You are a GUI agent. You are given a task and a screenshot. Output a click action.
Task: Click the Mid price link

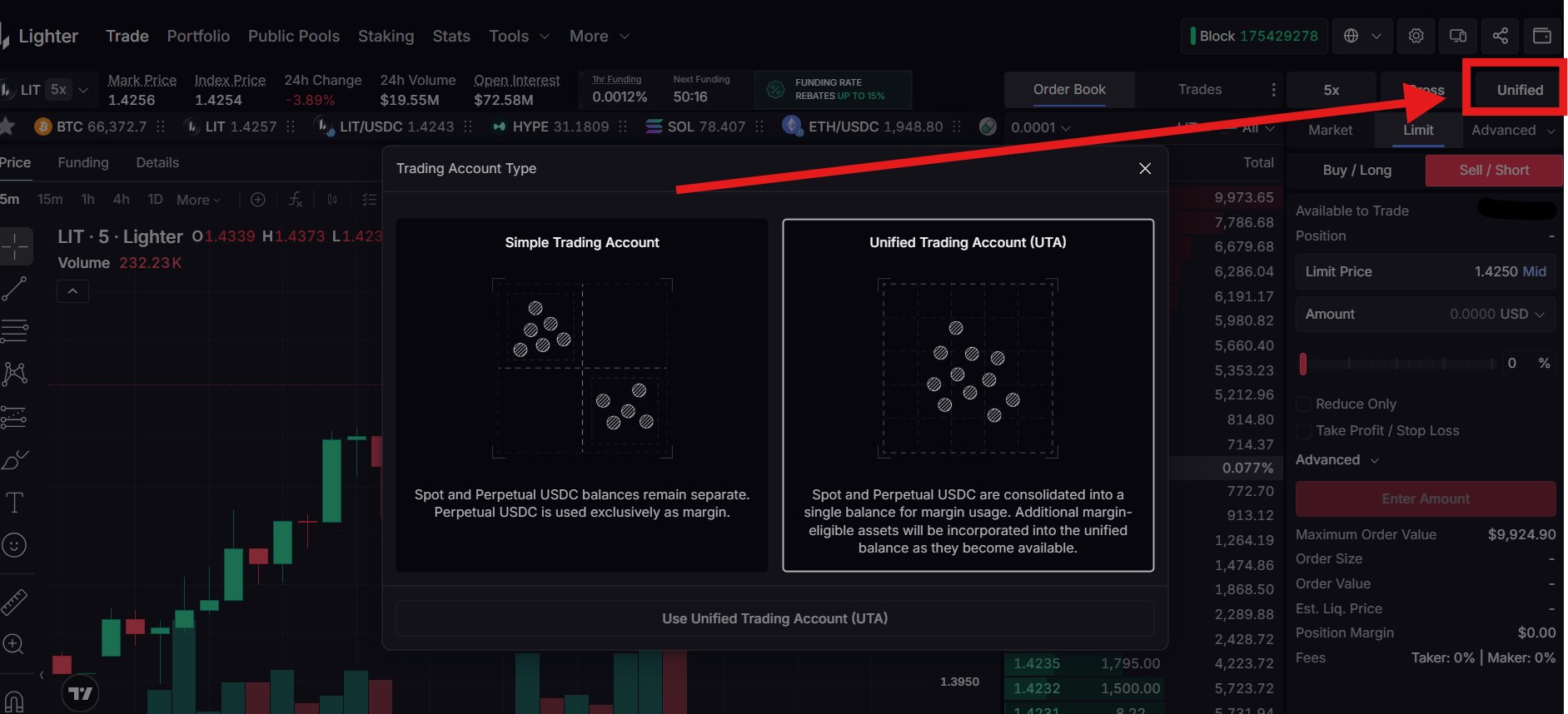[1534, 272]
